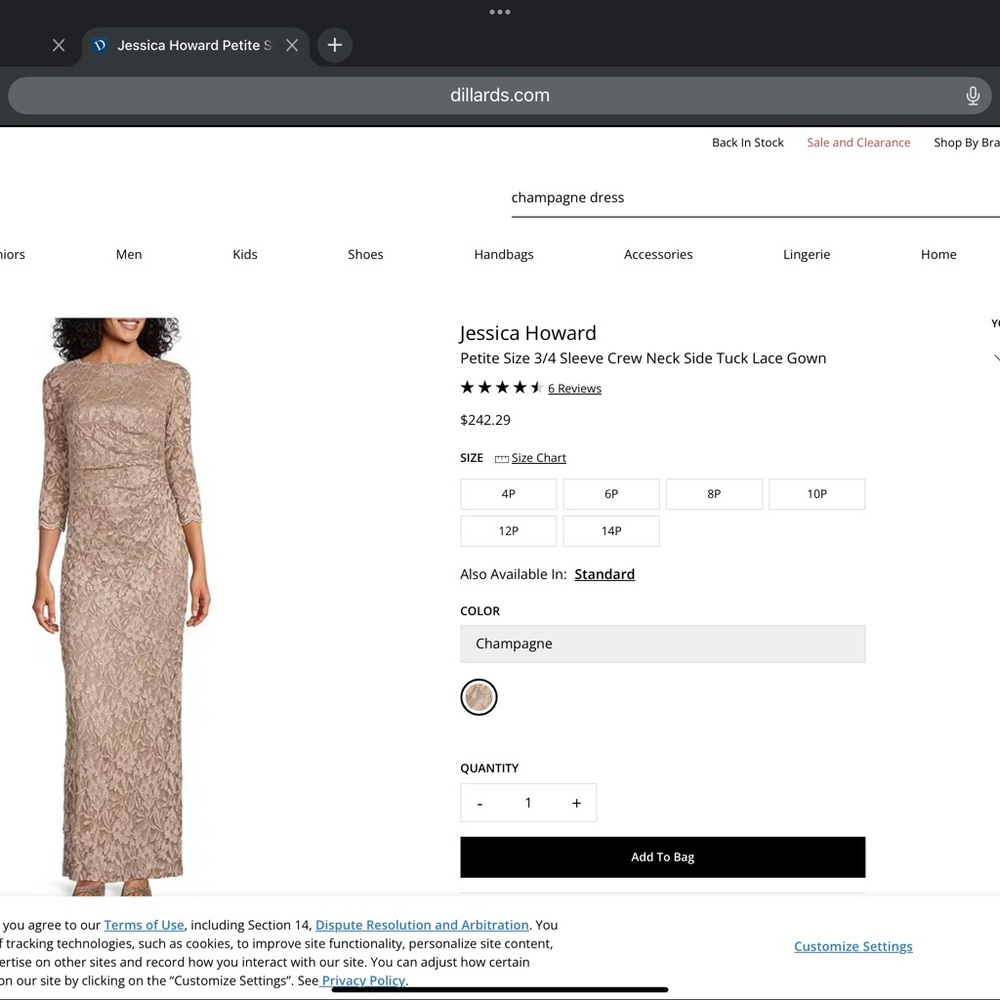Open the Lingerie category menu
This screenshot has width=1000, height=1000.
click(x=807, y=254)
